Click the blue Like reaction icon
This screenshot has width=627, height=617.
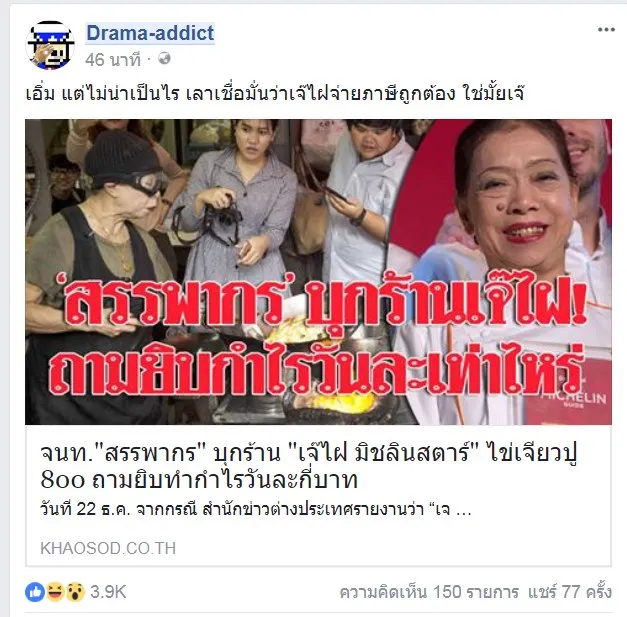click(x=35, y=592)
